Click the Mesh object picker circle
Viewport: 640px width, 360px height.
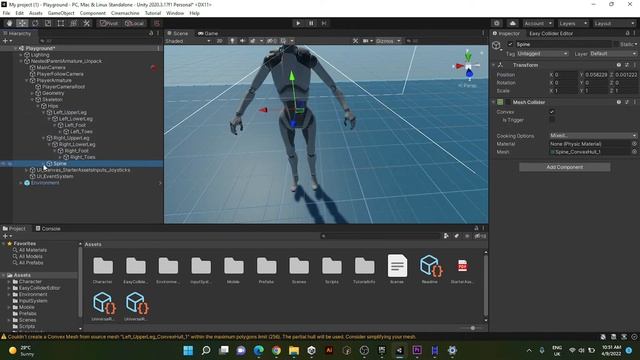(634, 152)
